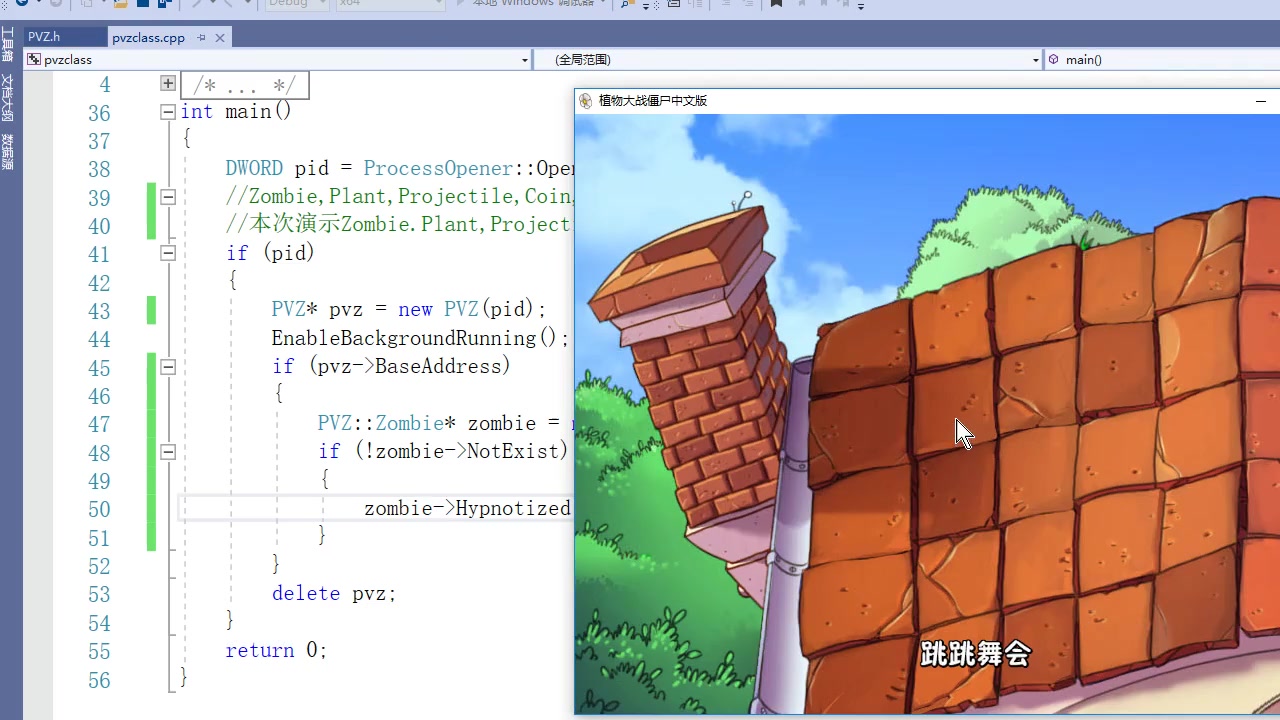Minimize the 植物大战僵尸中文版 game window
The width and height of the screenshot is (1280, 720).
[x=1261, y=101]
